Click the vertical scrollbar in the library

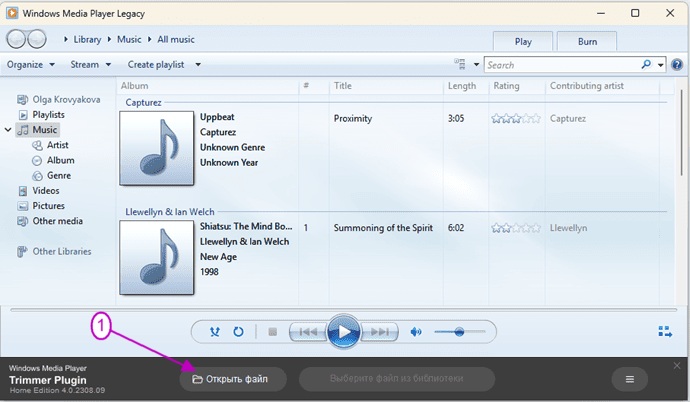[x=682, y=132]
